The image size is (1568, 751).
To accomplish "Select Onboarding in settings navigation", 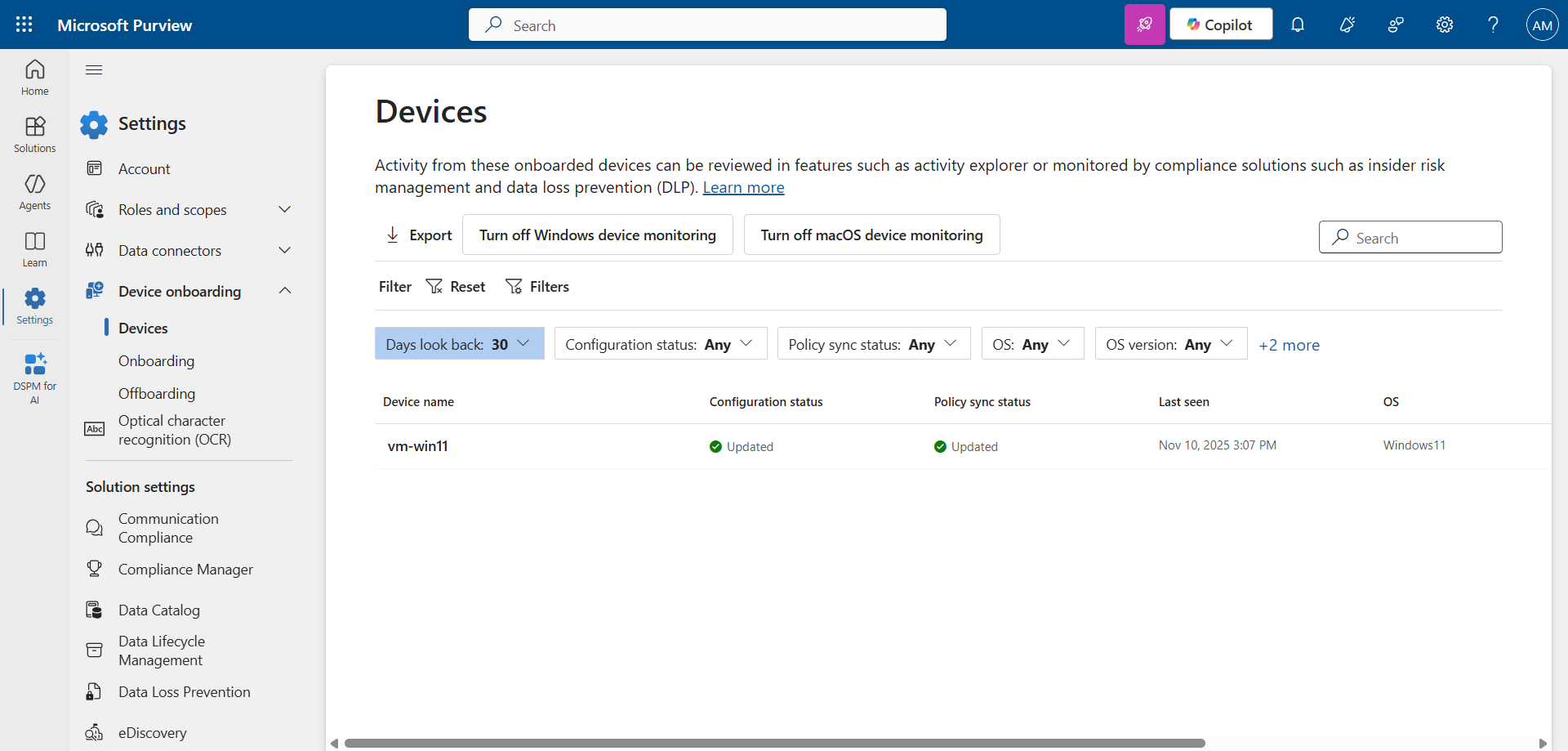I will pos(156,361).
